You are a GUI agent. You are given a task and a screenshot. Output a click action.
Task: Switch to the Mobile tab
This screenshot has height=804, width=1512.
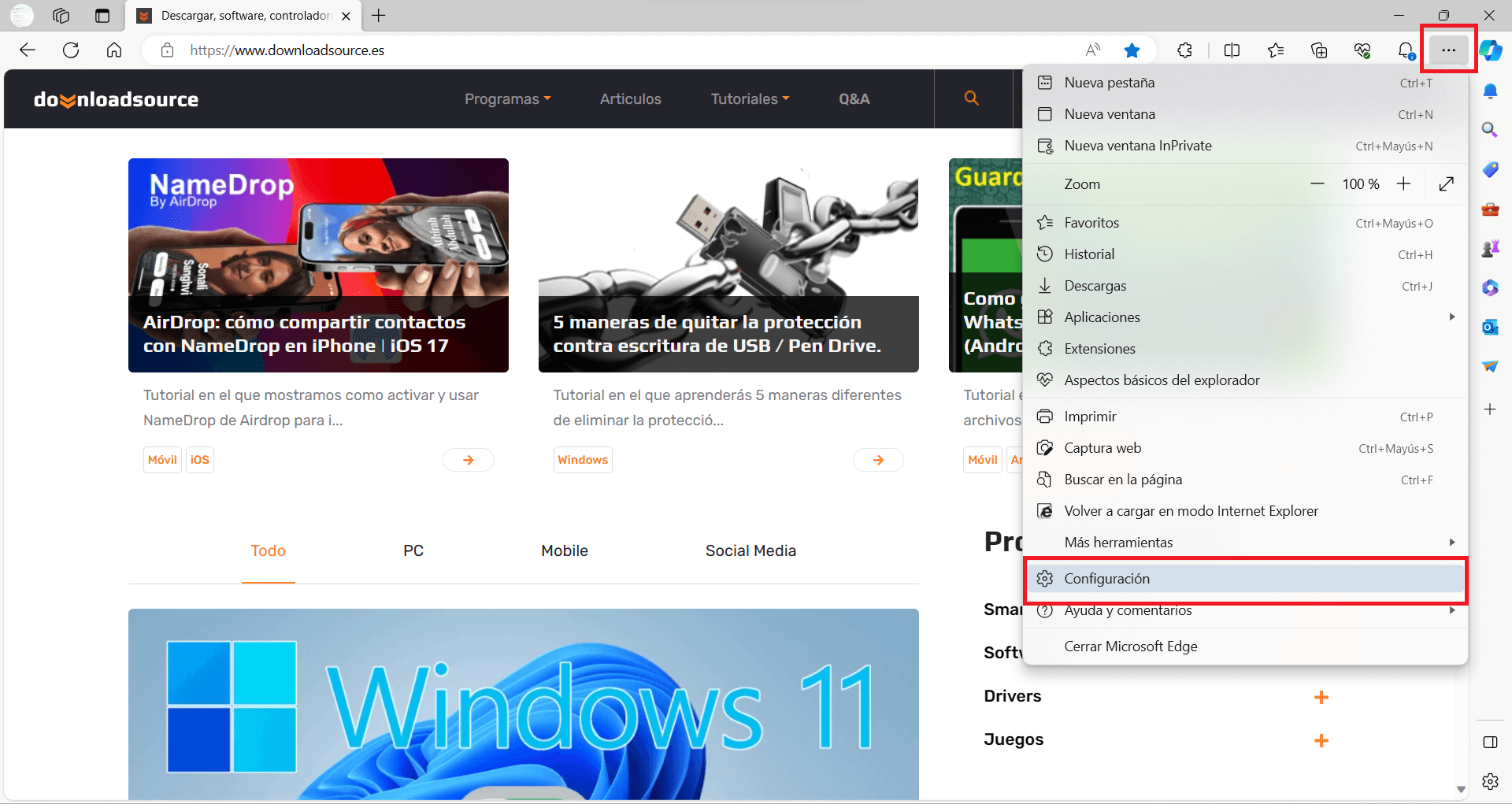pyautogui.click(x=565, y=550)
